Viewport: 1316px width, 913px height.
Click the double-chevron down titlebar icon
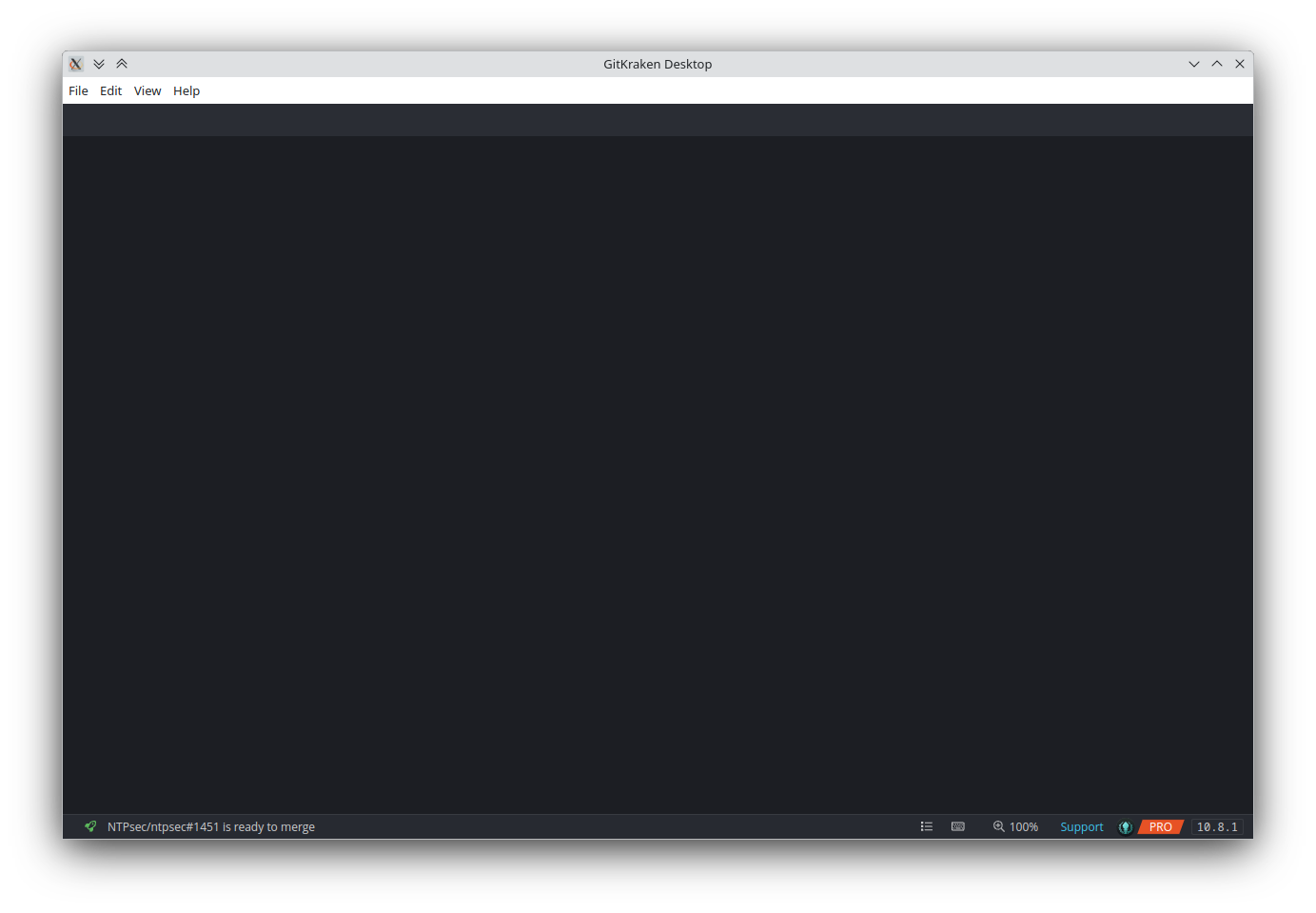[99, 64]
